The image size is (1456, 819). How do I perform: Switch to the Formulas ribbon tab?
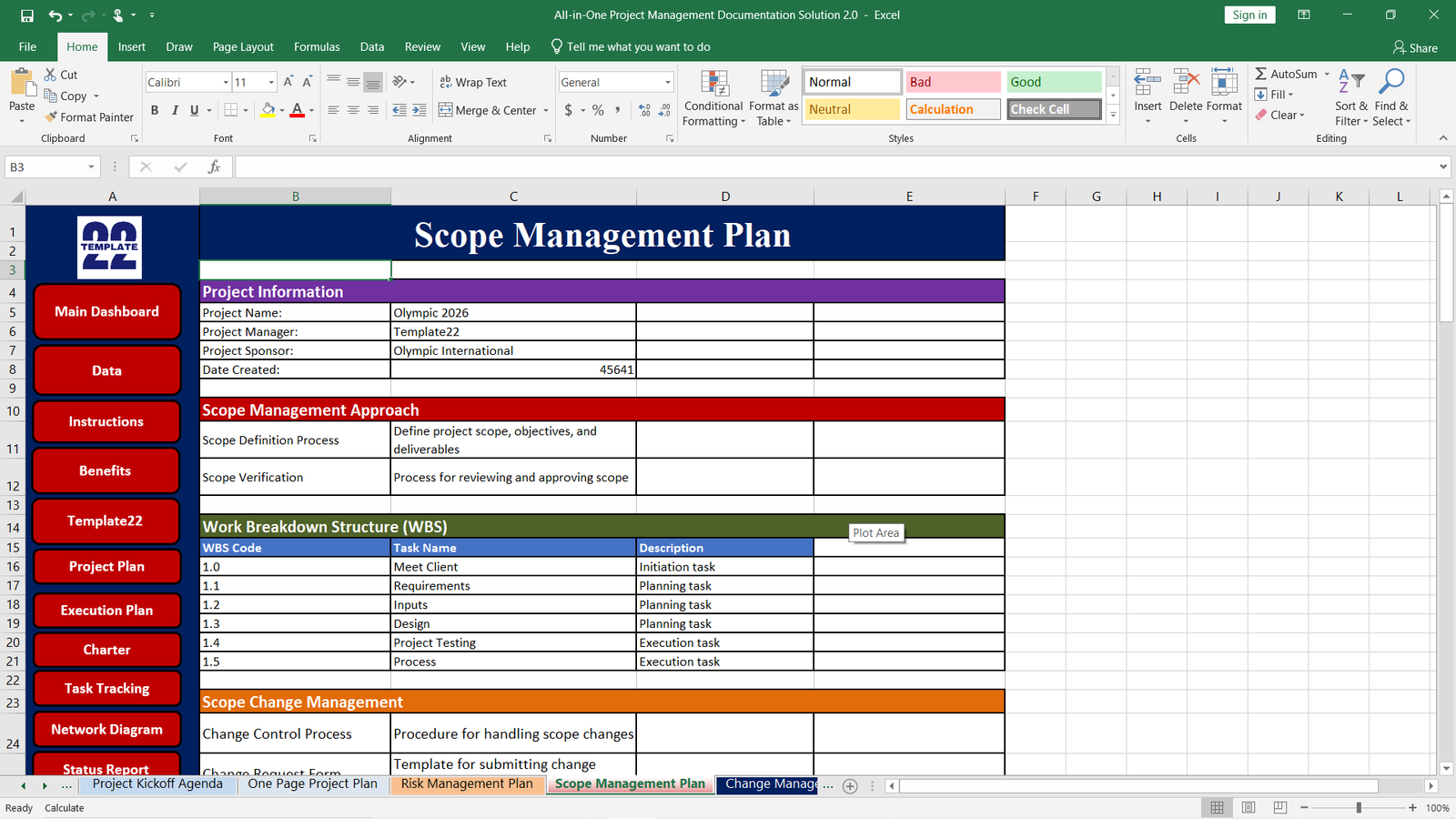point(317,46)
